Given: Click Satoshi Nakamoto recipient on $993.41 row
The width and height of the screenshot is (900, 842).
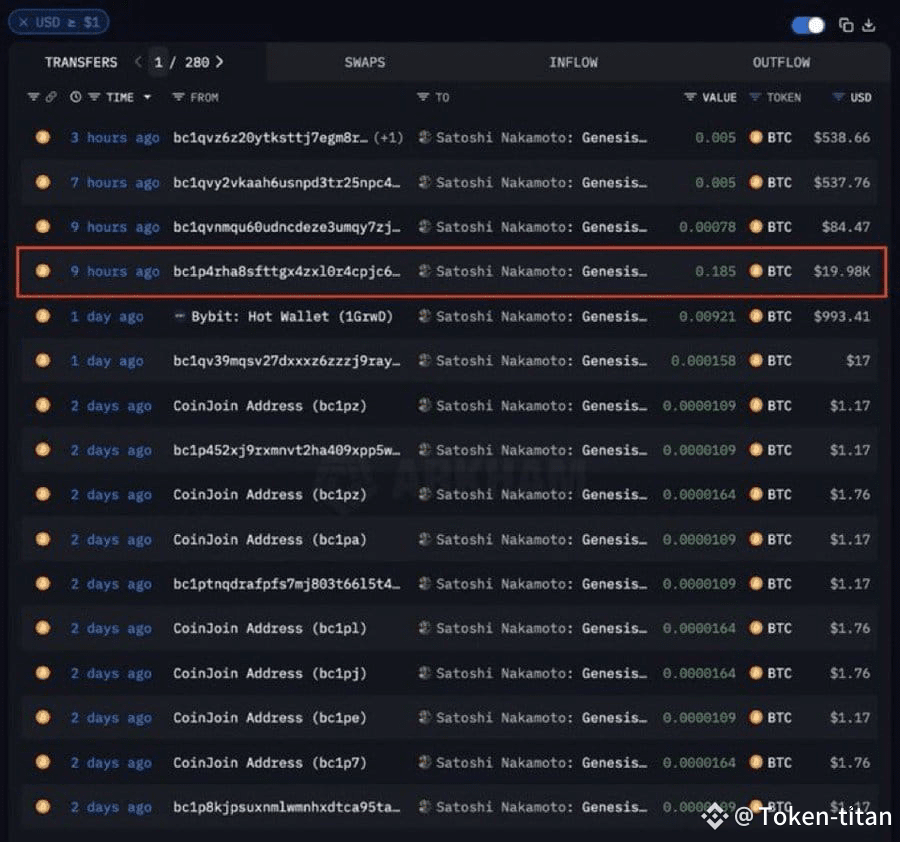Looking at the screenshot, I should [541, 316].
